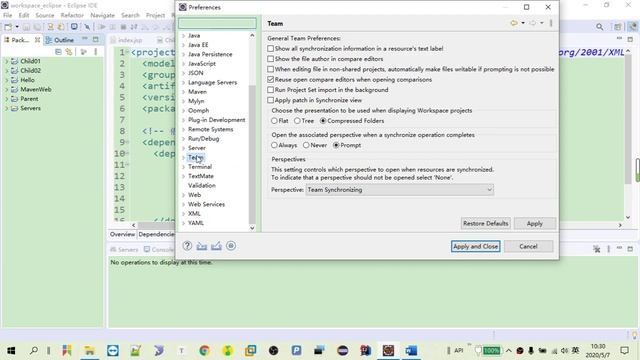Open File Explorer from the taskbar
The image size is (640, 360).
coord(89,350)
